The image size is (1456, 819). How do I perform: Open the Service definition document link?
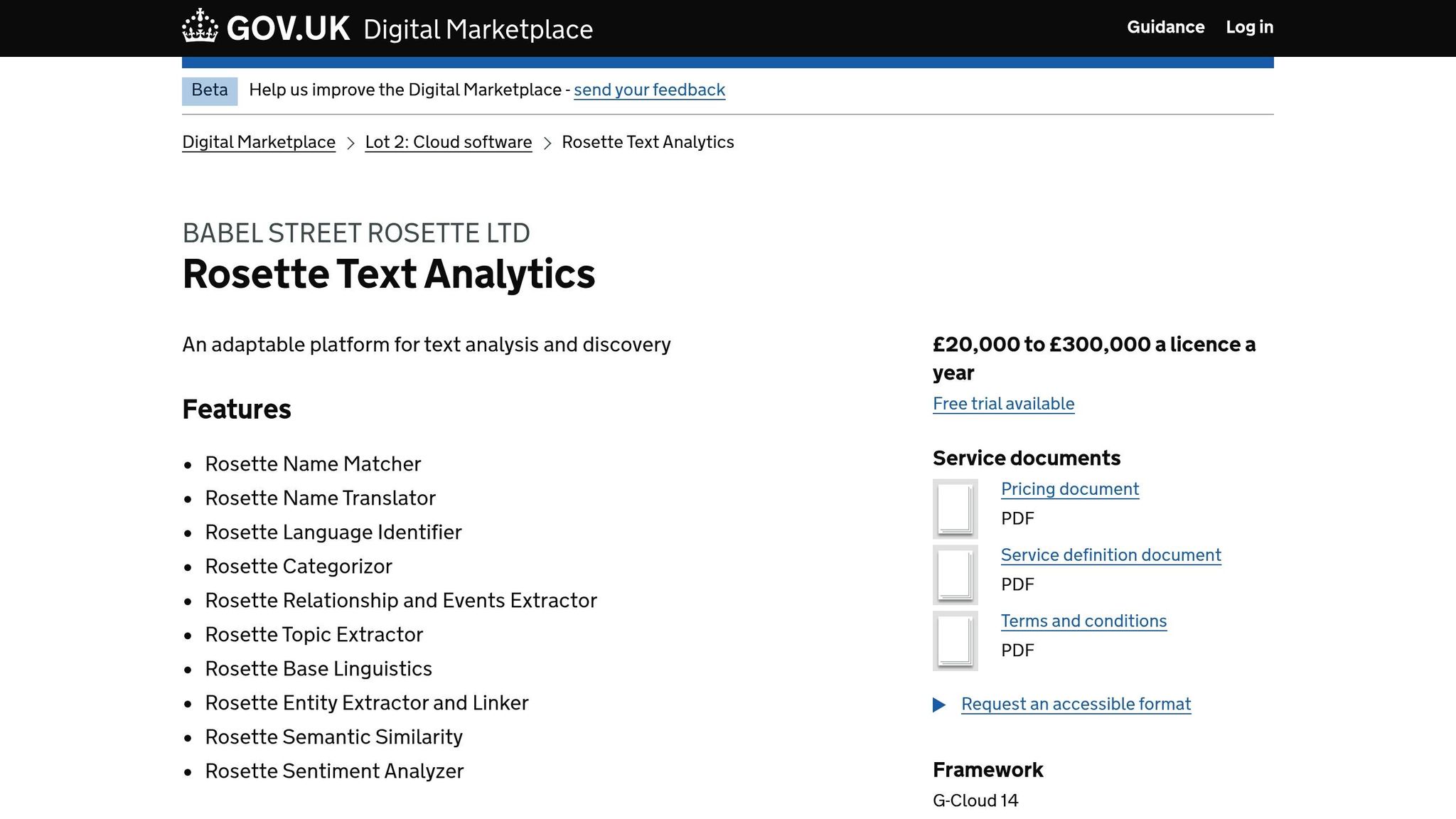(x=1111, y=555)
